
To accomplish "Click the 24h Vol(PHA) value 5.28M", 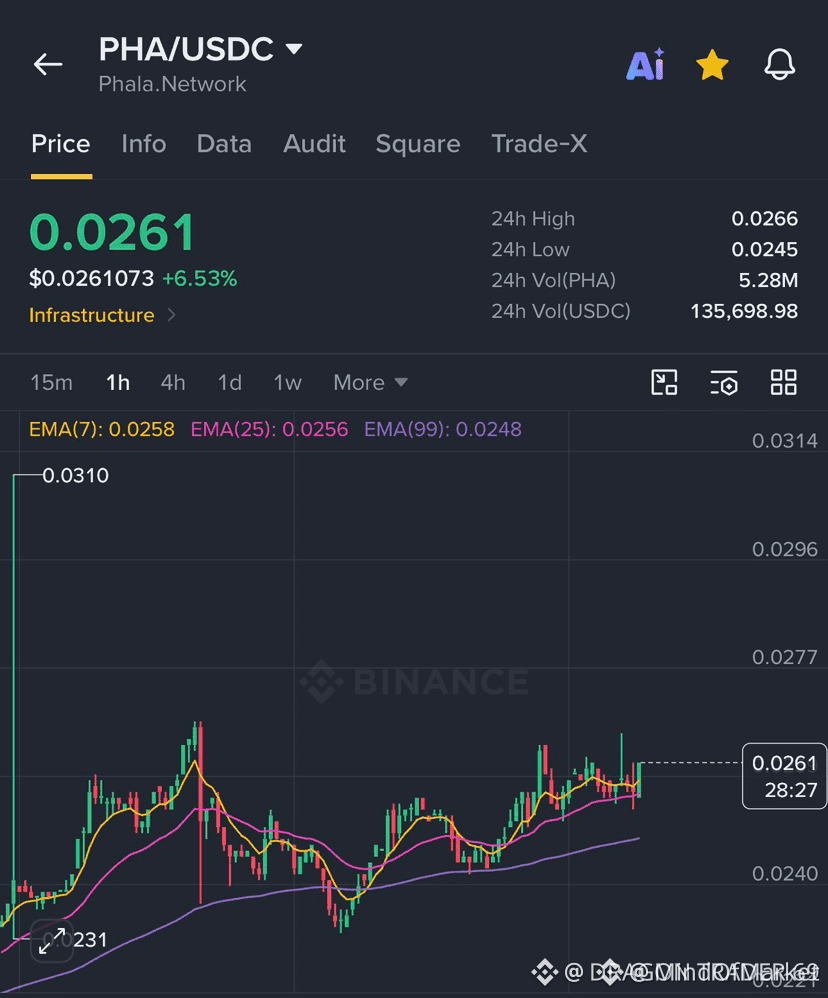I will click(768, 280).
